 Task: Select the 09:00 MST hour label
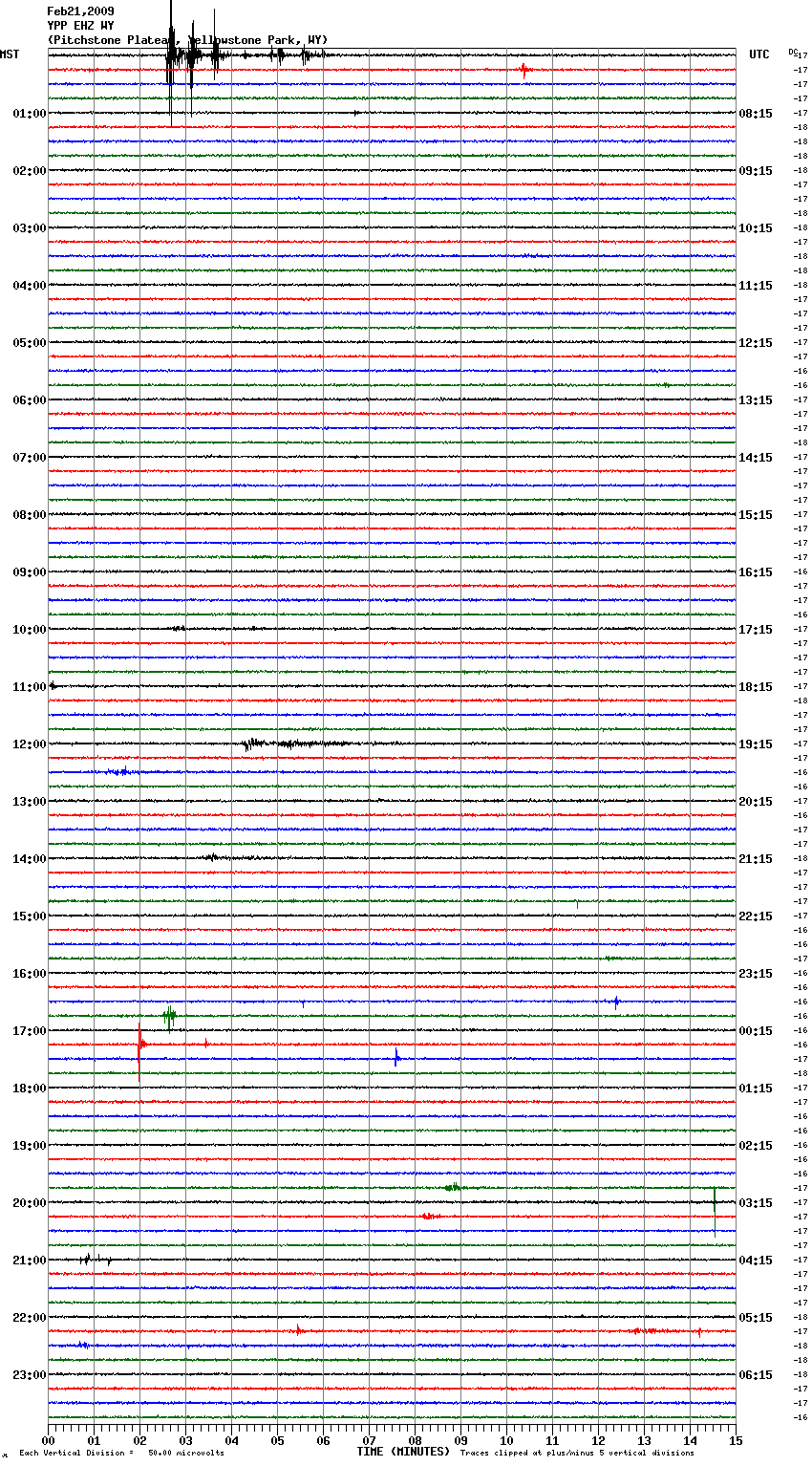pos(30,572)
